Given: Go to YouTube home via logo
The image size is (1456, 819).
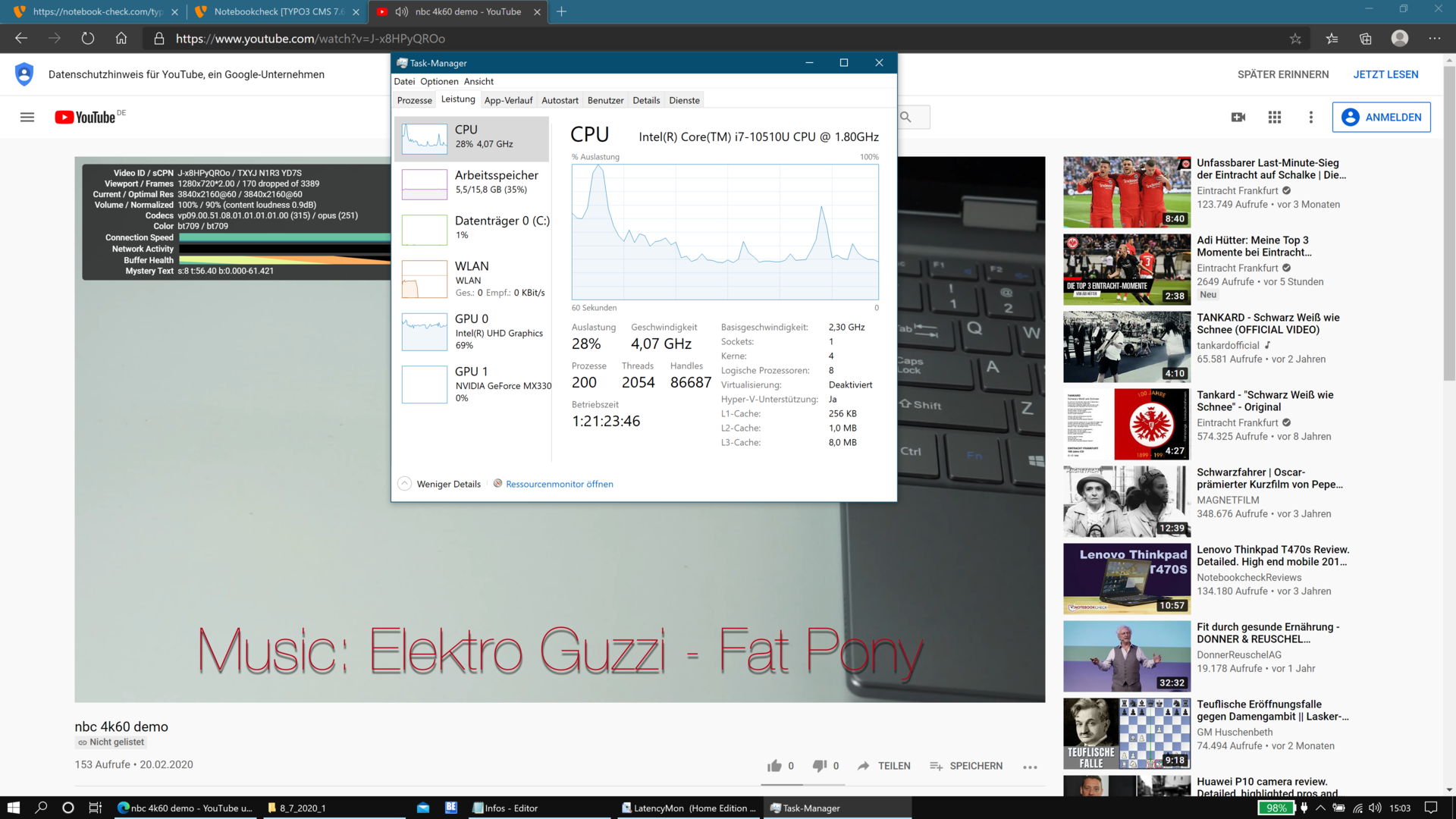Looking at the screenshot, I should 85,117.
